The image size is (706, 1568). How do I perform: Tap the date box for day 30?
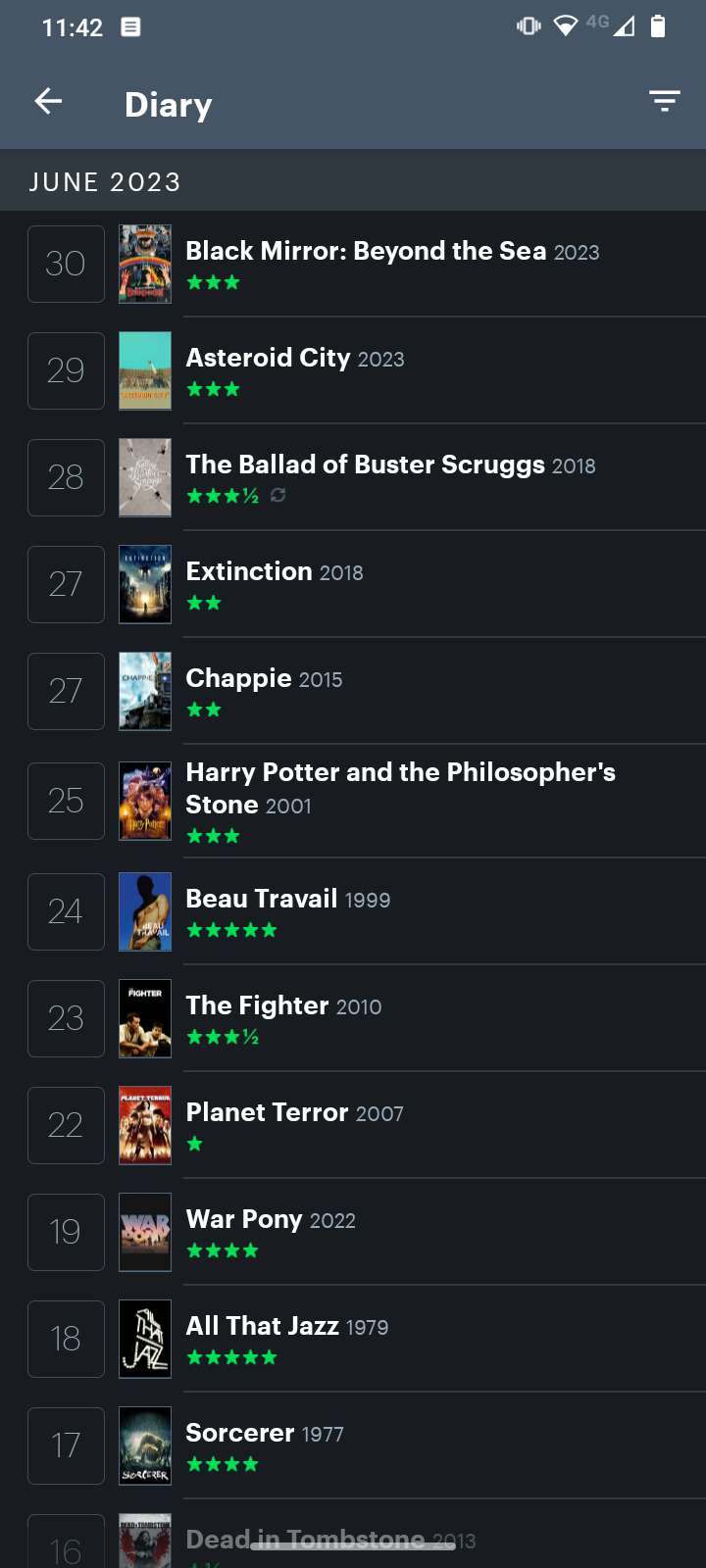click(x=66, y=264)
